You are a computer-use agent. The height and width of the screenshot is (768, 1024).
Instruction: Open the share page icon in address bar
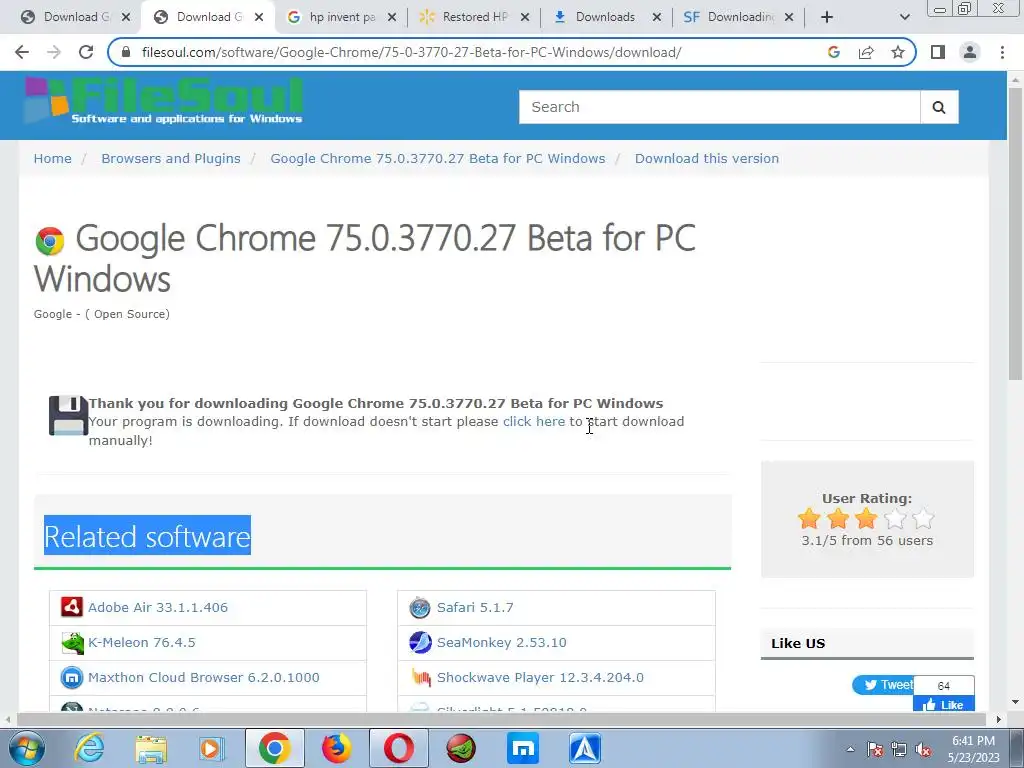(866, 52)
